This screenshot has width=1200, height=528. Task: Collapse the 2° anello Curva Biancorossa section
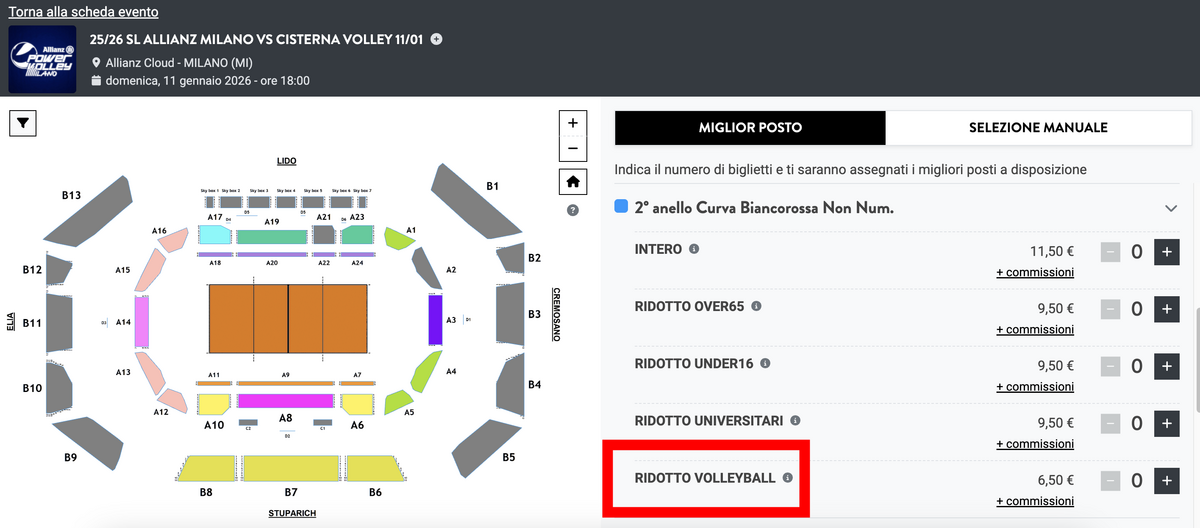click(1171, 208)
